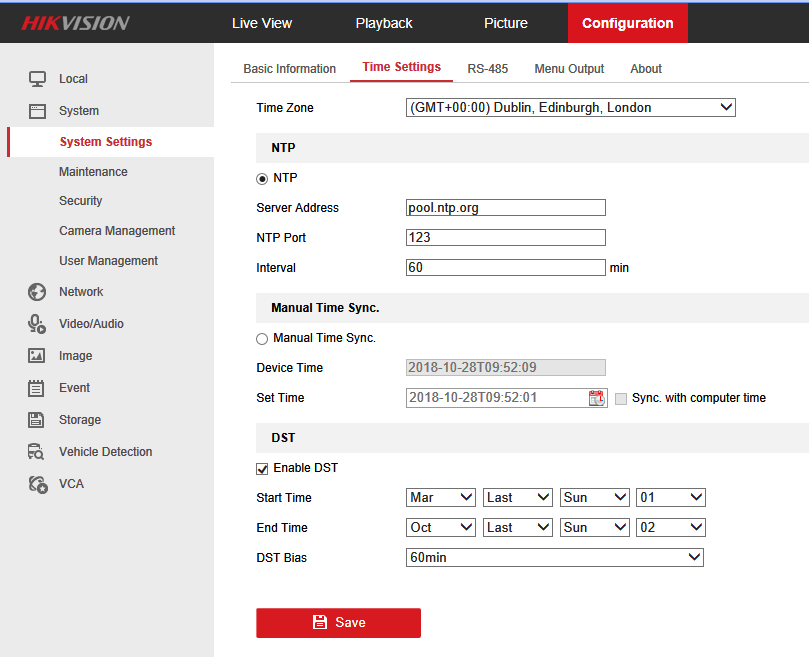The height and width of the screenshot is (657, 809).
Task: Click the Network globe icon
Action: pos(37,292)
